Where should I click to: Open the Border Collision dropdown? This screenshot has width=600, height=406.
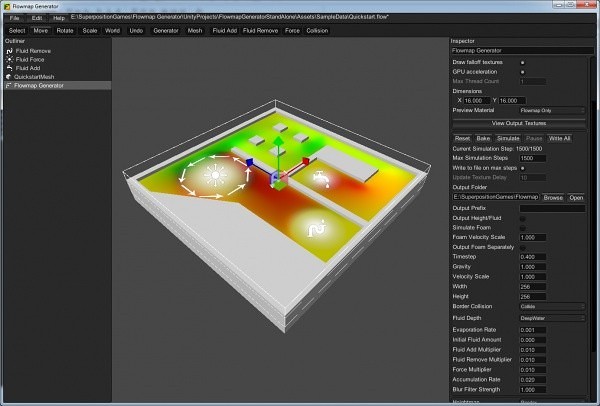552,307
